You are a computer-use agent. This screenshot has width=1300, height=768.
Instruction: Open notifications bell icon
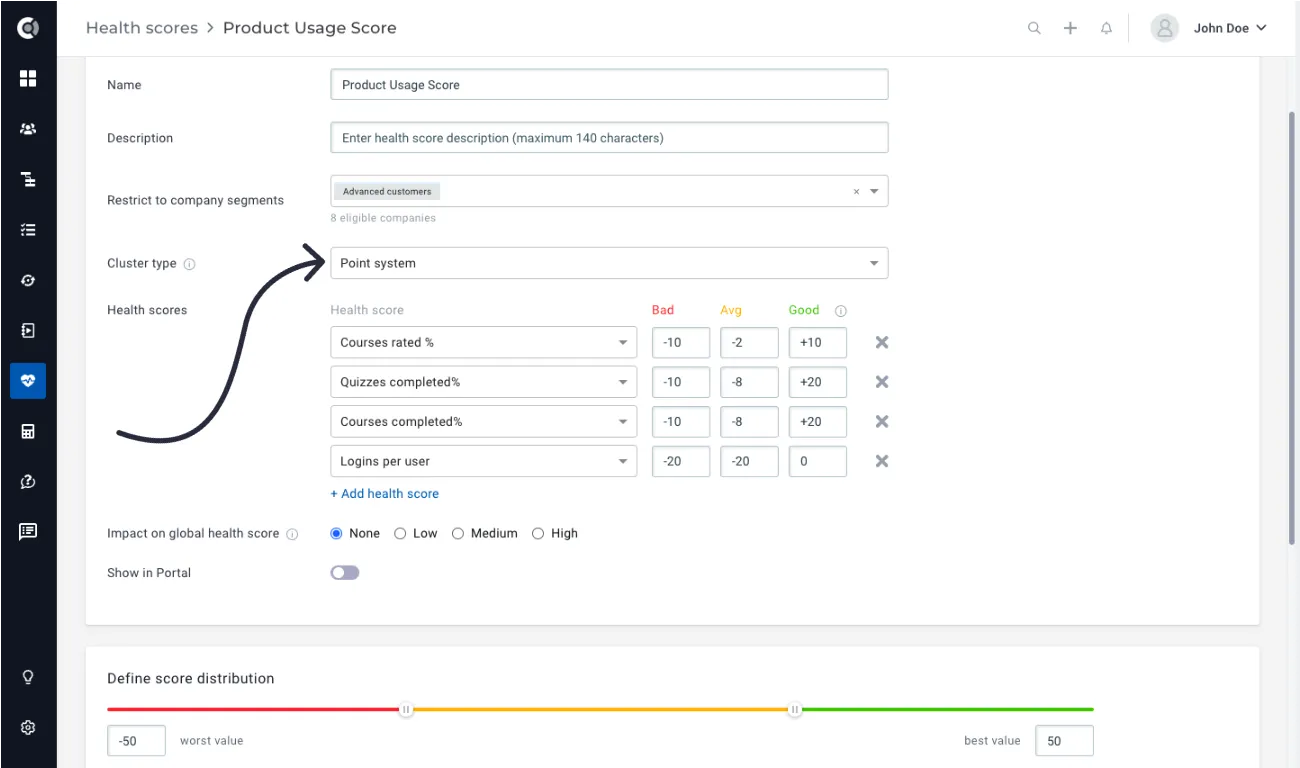tap(1106, 28)
